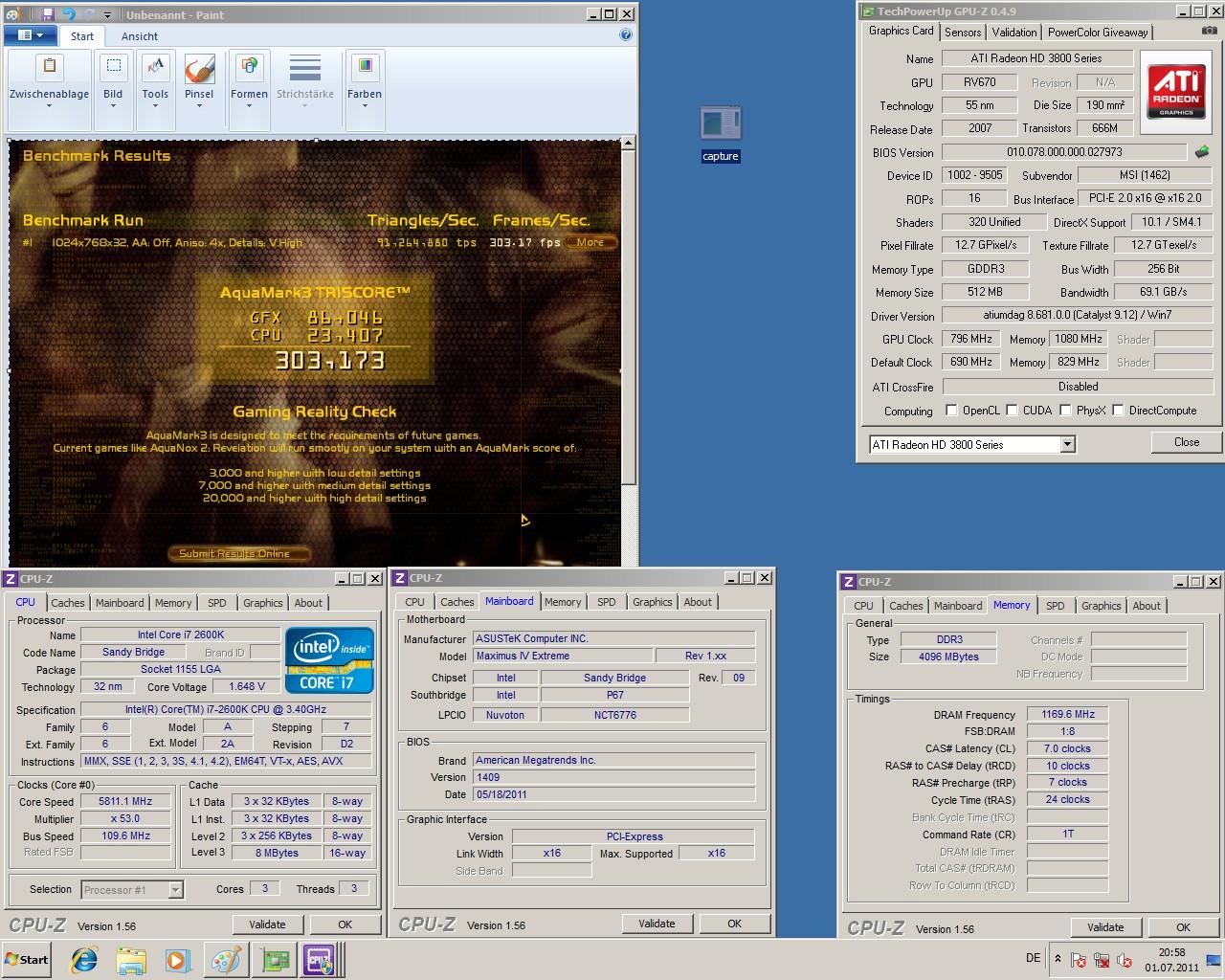1225x980 pixels.
Task: Click the ATI Radeon logo in GPU-Z
Action: [1176, 91]
